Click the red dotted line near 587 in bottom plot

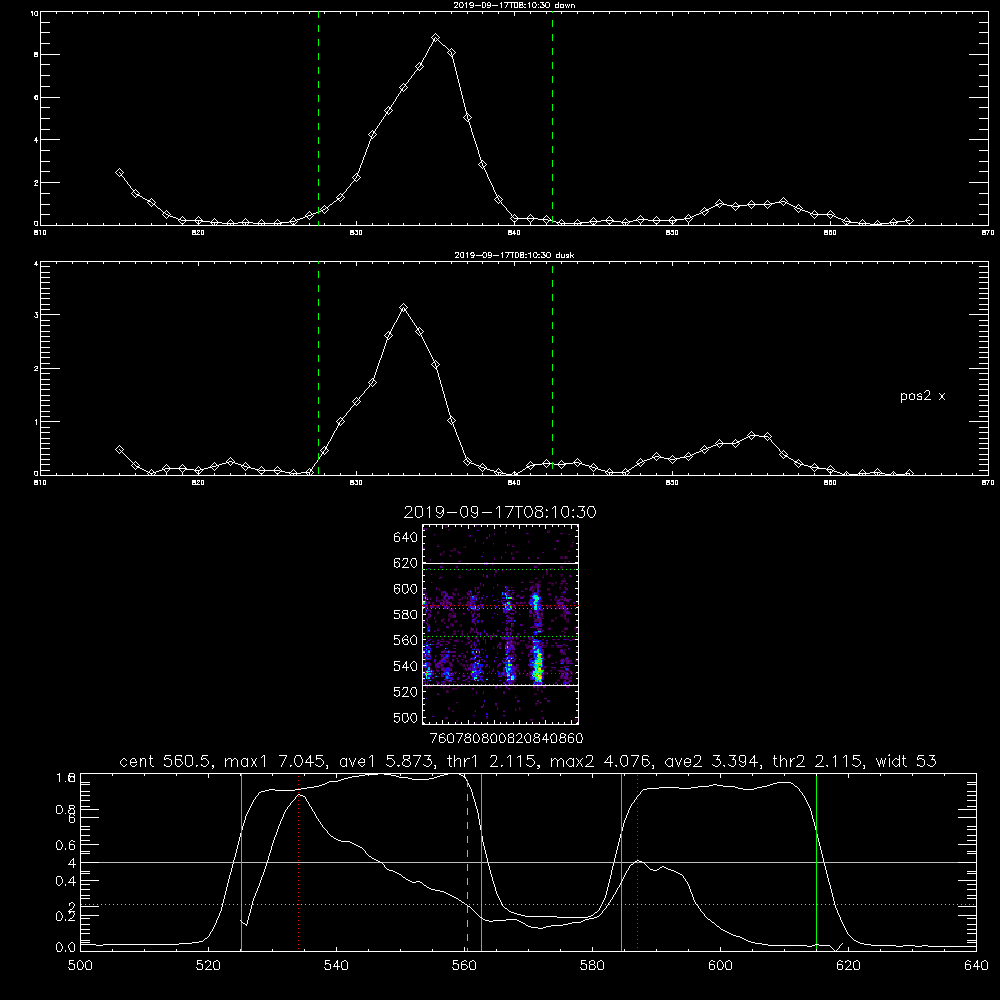coord(637,862)
